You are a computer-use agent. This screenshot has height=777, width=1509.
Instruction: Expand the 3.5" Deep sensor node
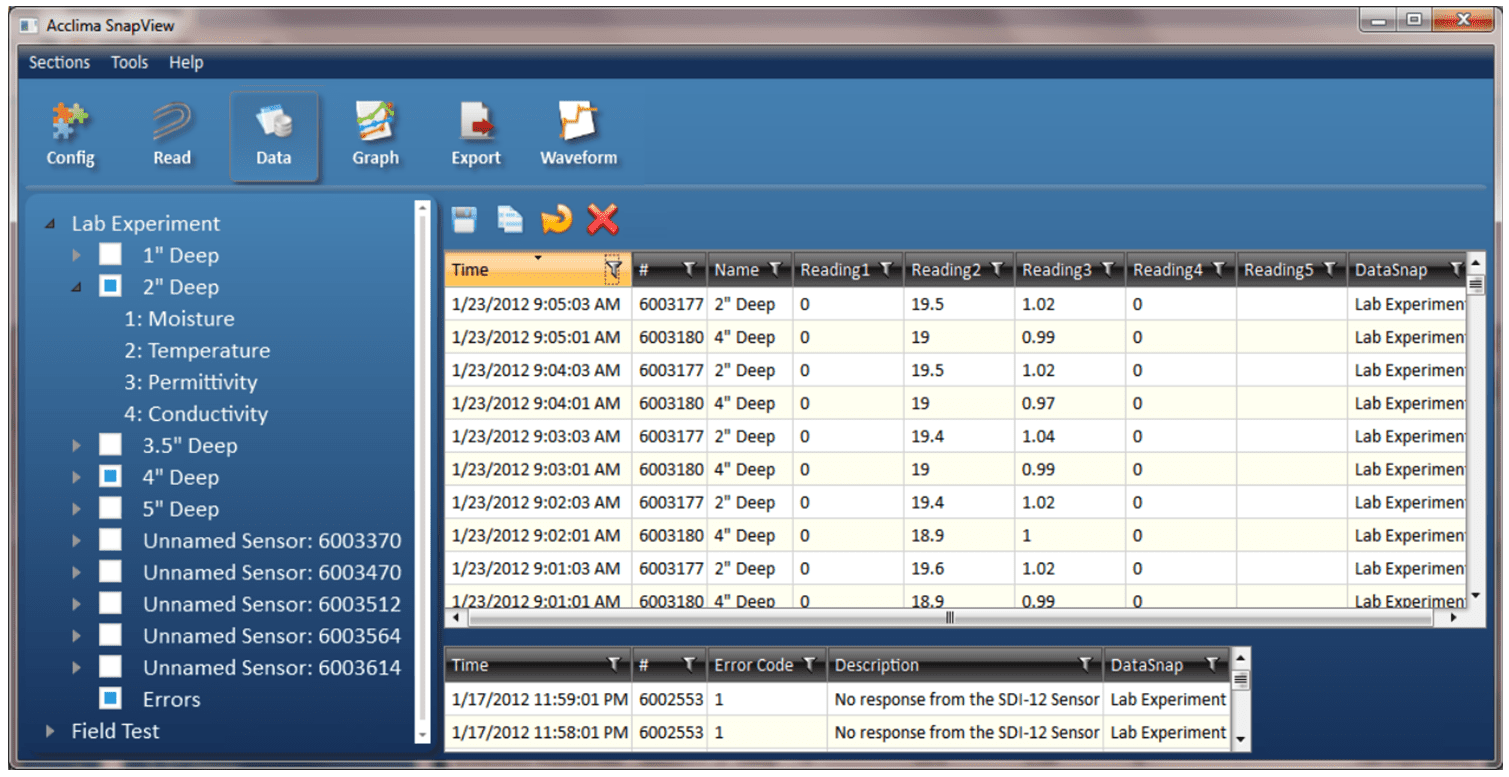point(77,446)
